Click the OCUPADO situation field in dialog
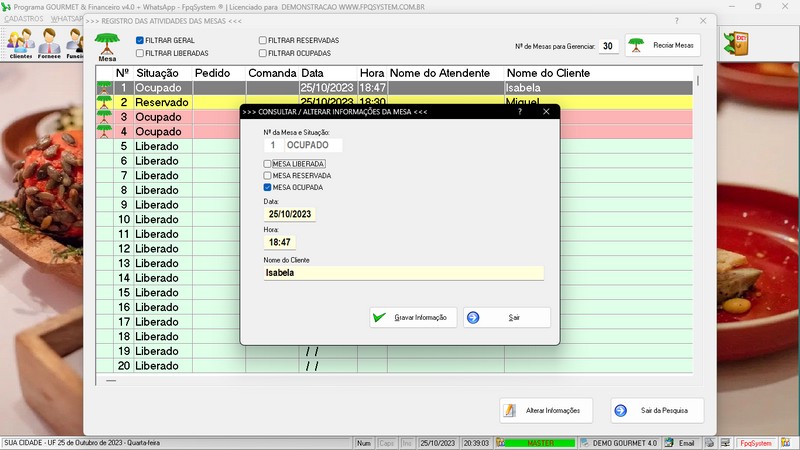 pyautogui.click(x=313, y=145)
